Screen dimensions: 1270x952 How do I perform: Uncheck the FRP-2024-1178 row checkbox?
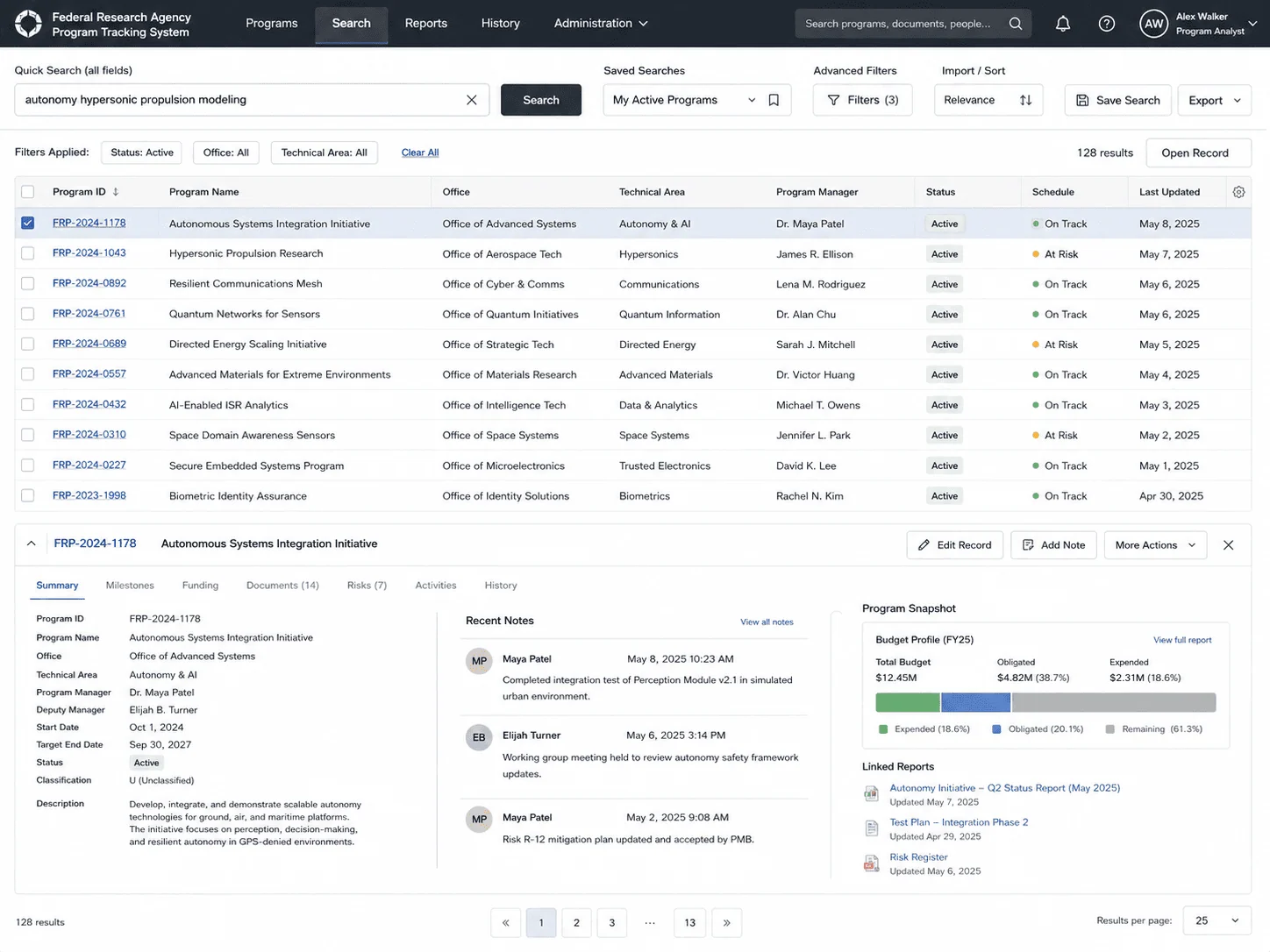(x=28, y=224)
